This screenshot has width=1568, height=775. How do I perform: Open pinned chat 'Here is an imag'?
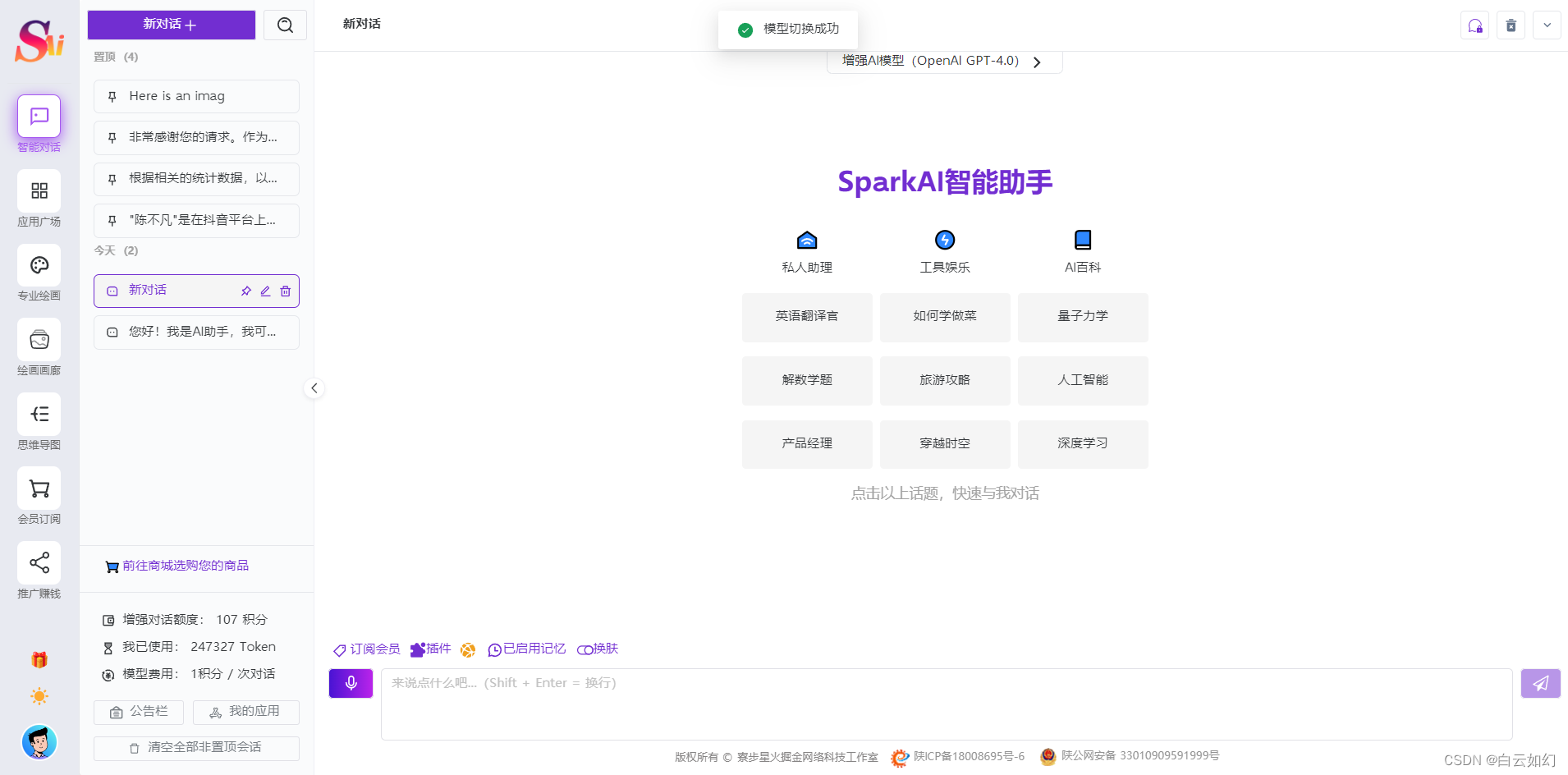tap(196, 96)
